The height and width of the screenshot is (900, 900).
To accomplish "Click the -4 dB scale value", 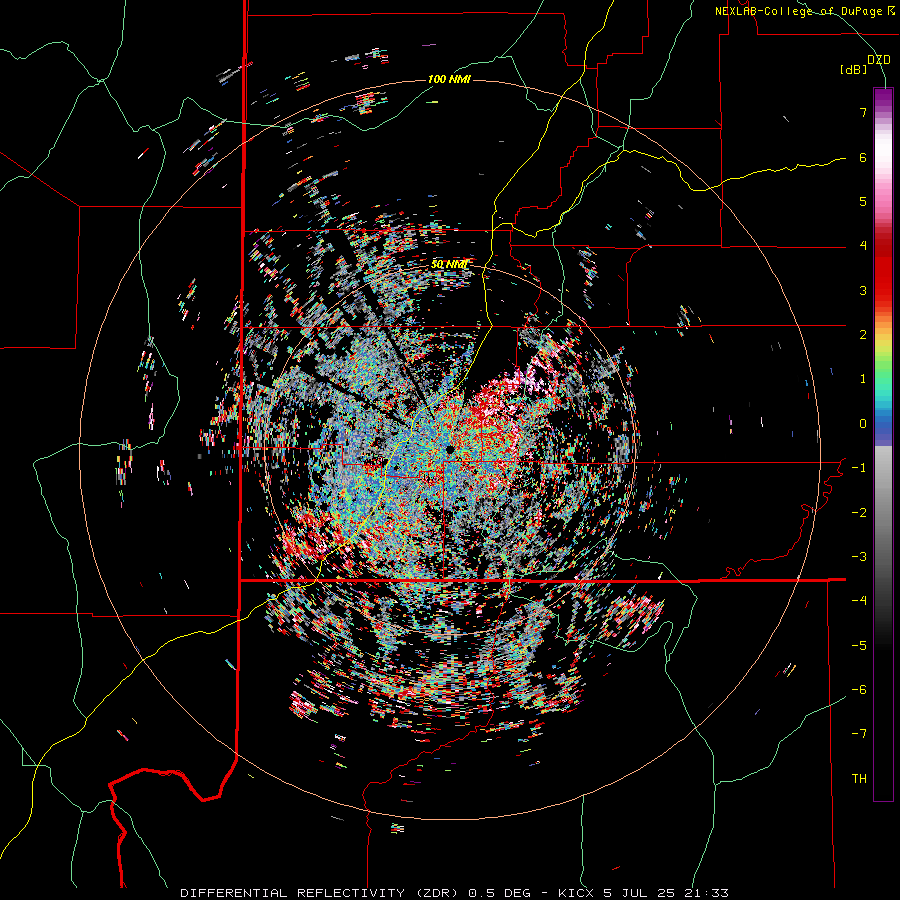I will pyautogui.click(x=859, y=601).
